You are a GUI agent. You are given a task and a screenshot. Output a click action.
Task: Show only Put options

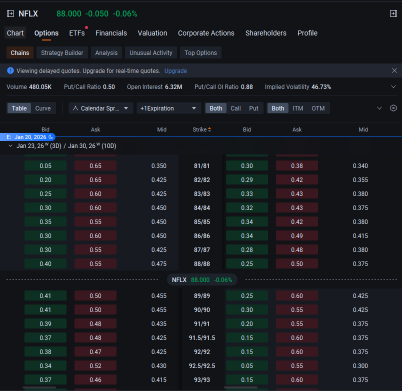(254, 108)
